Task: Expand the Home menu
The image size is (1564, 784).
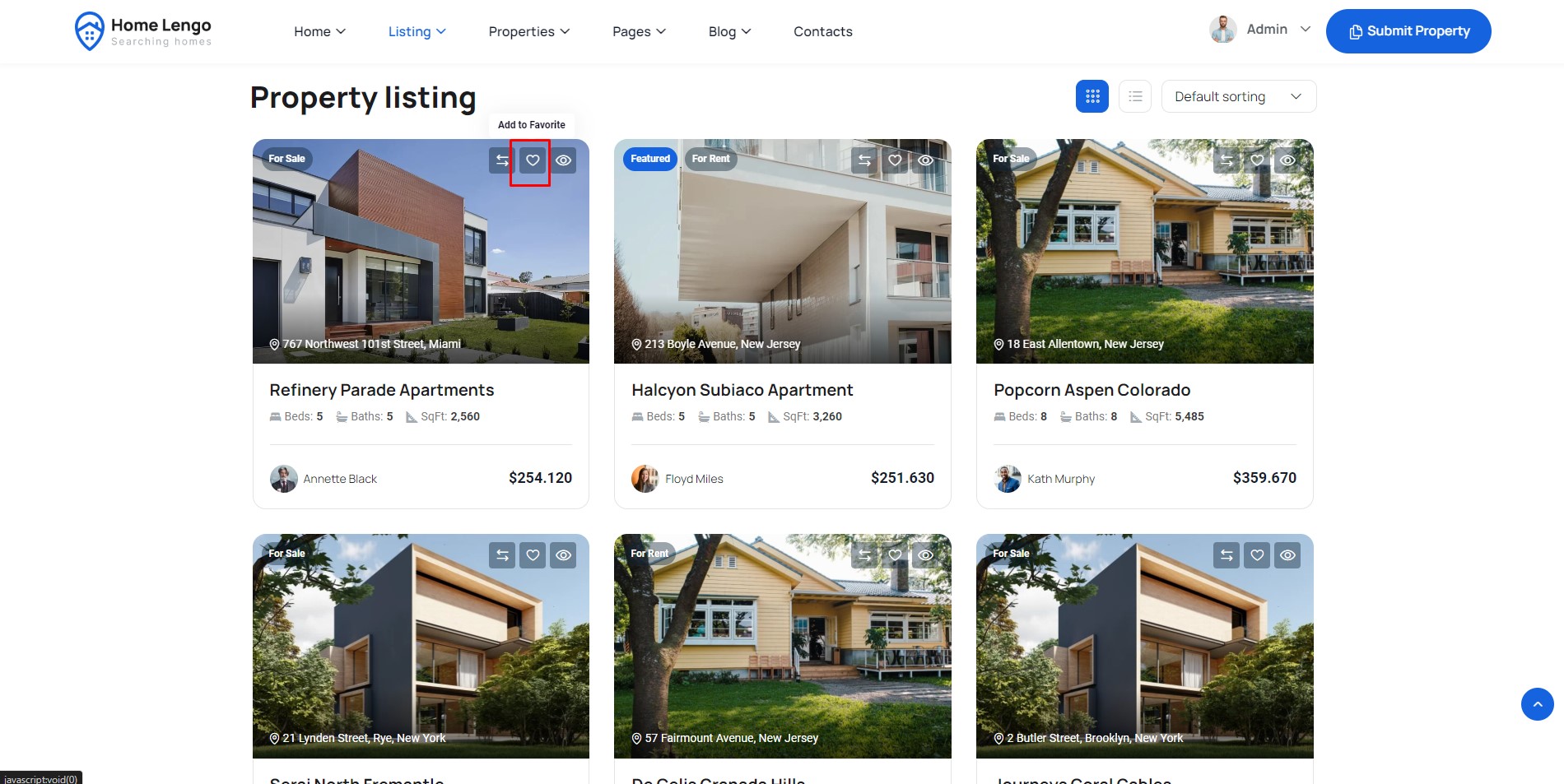Action: [320, 31]
